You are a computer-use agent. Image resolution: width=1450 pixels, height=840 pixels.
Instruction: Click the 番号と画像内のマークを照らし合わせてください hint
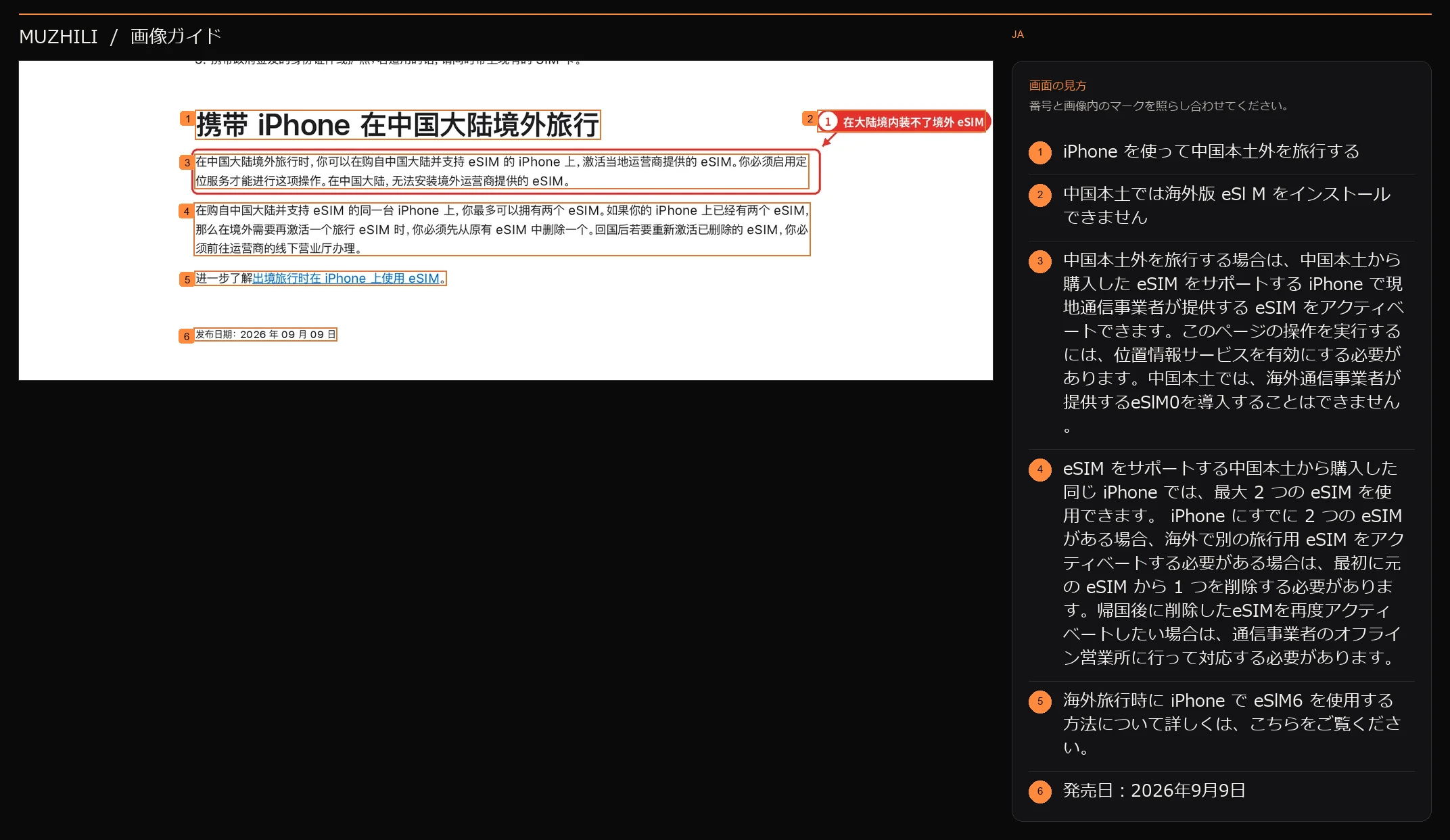1161,106
